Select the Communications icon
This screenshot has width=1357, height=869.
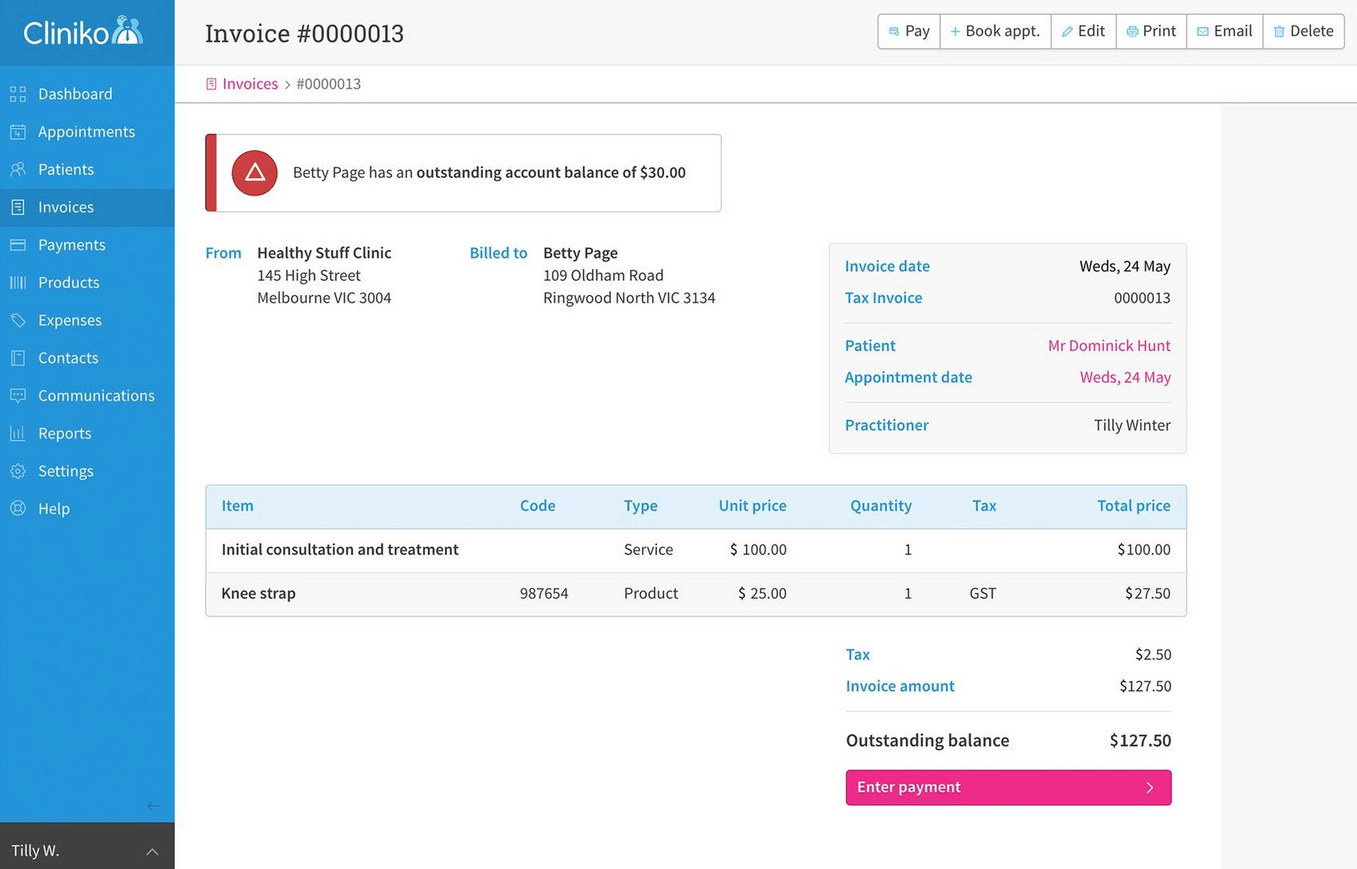click(17, 395)
